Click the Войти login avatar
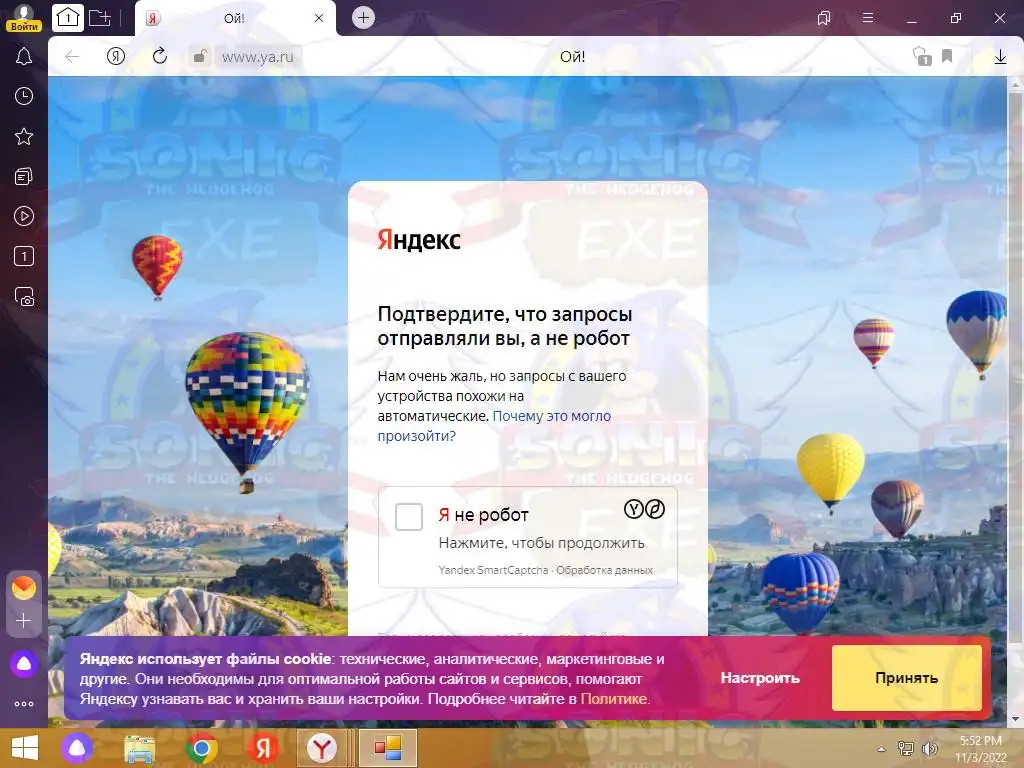This screenshot has width=1024, height=768. [24, 18]
